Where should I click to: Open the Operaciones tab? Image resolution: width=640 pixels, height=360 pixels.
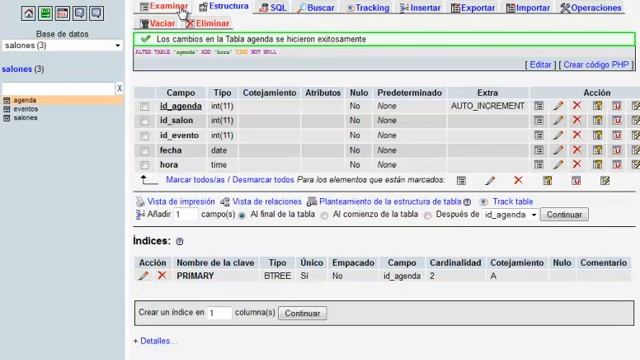click(x=591, y=7)
